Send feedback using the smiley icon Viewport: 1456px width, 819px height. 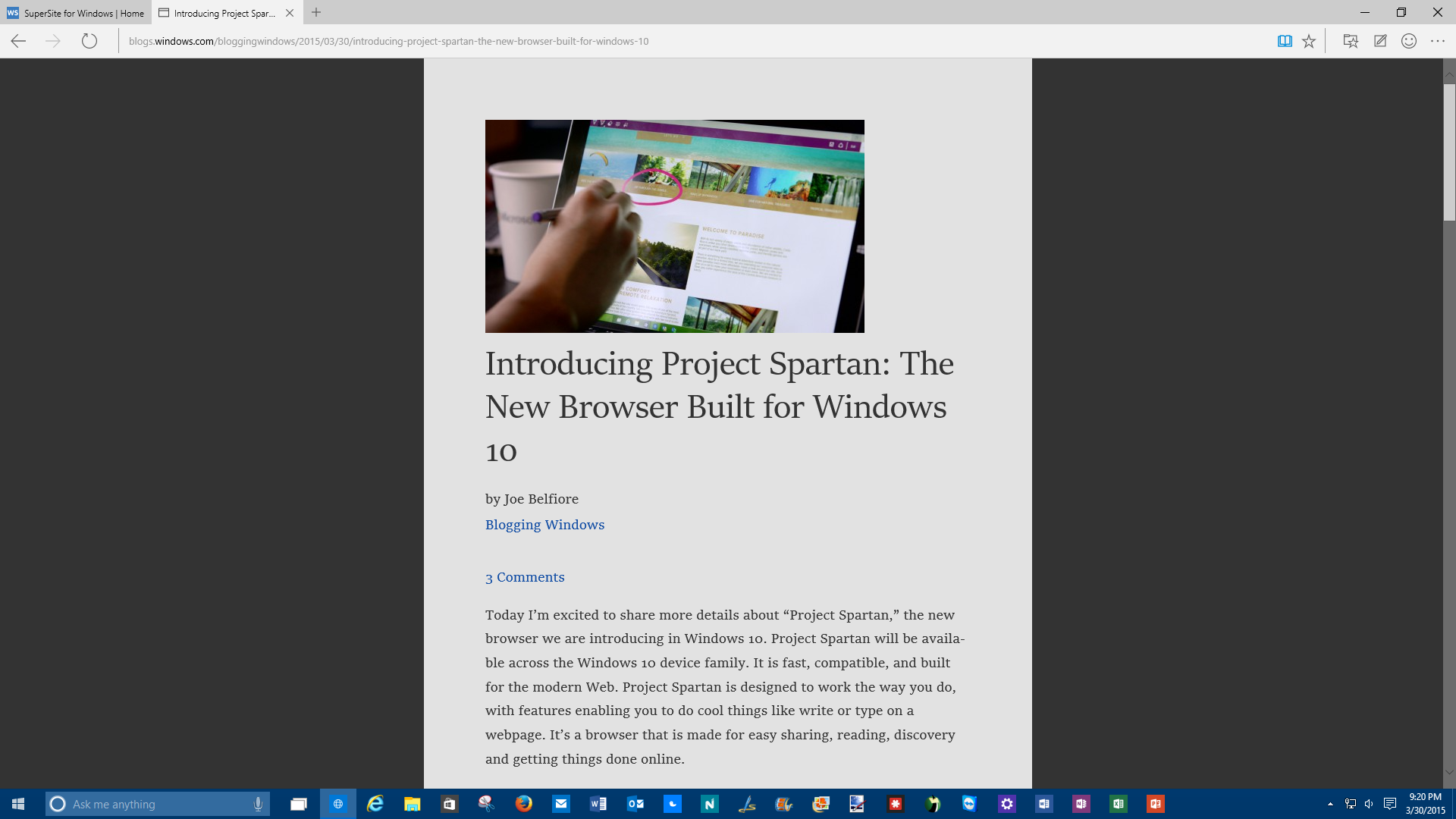tap(1409, 41)
